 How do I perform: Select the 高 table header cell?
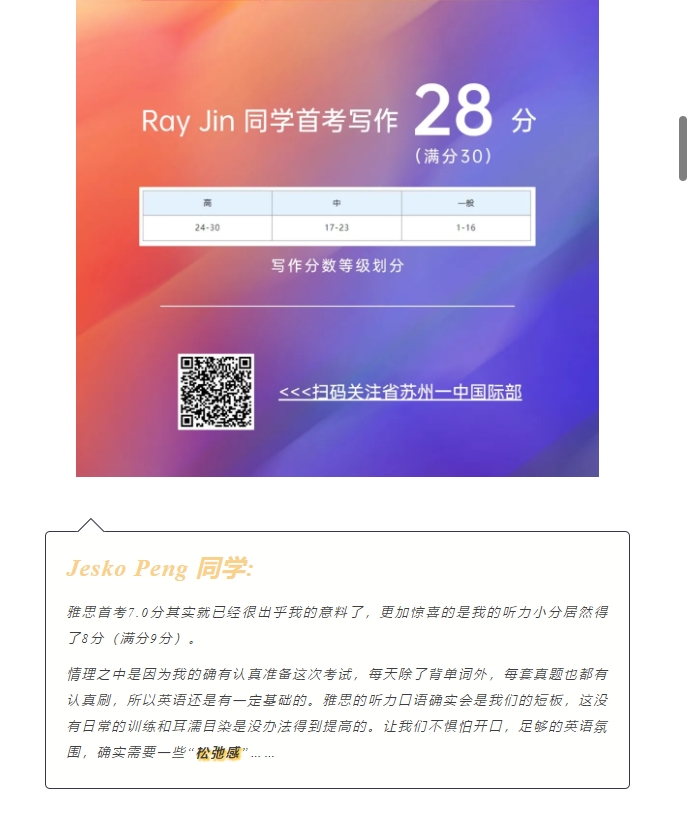(207, 203)
